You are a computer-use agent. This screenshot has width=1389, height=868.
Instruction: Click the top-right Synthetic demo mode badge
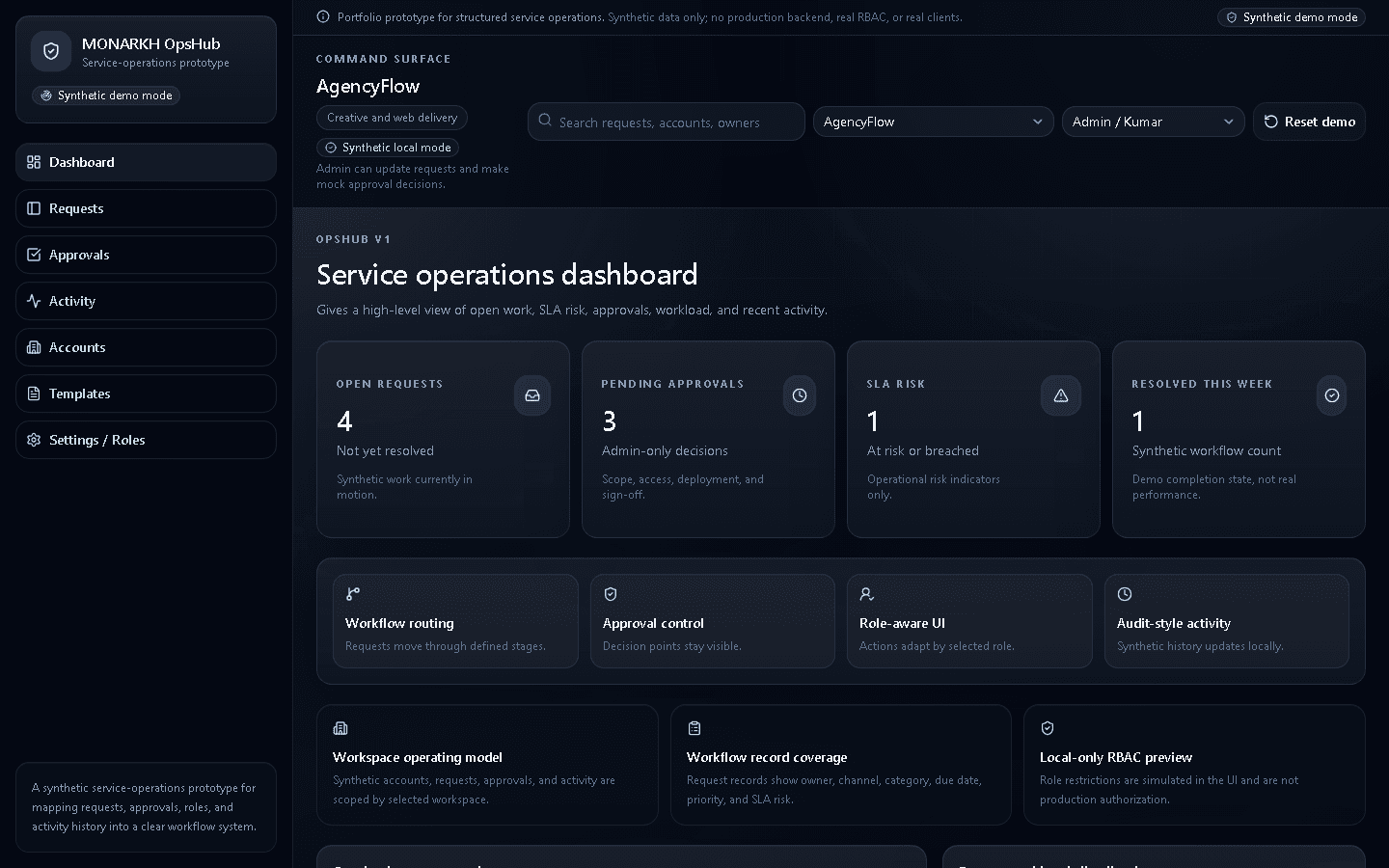(x=1292, y=17)
